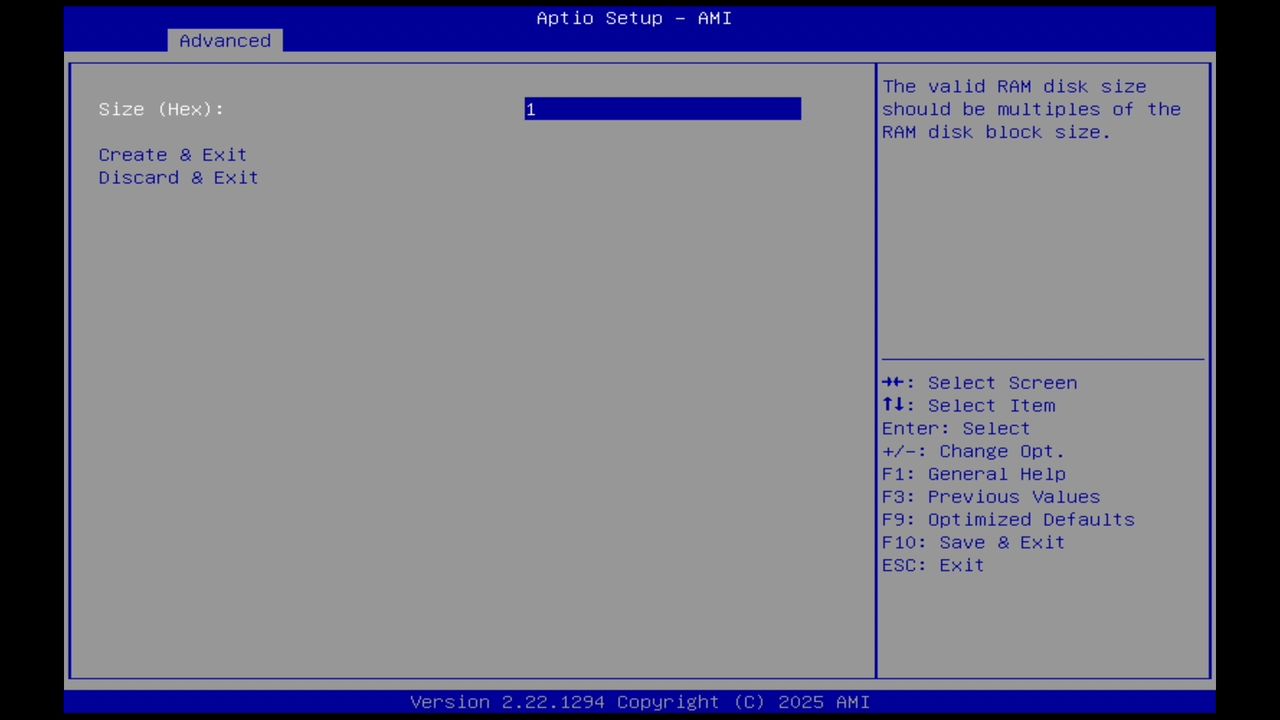This screenshot has width=1280, height=720.
Task: Click the help pane separator line
Action: [1042, 357]
